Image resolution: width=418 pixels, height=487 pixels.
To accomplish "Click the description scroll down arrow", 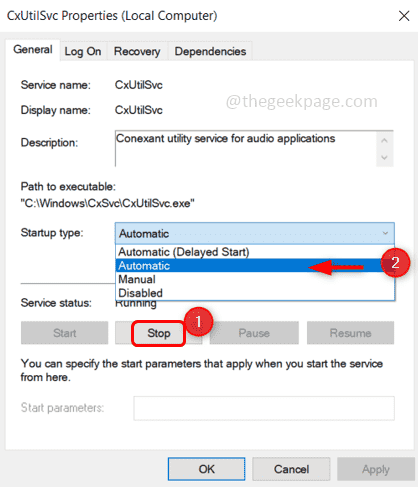I will [384, 157].
